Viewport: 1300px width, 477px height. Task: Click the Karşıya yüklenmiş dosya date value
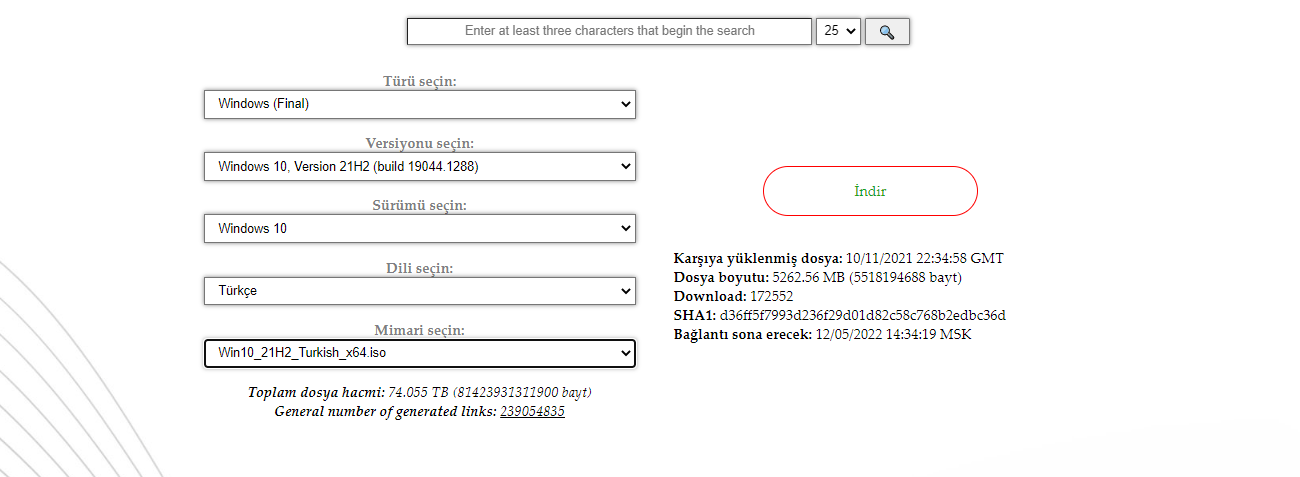click(925, 258)
